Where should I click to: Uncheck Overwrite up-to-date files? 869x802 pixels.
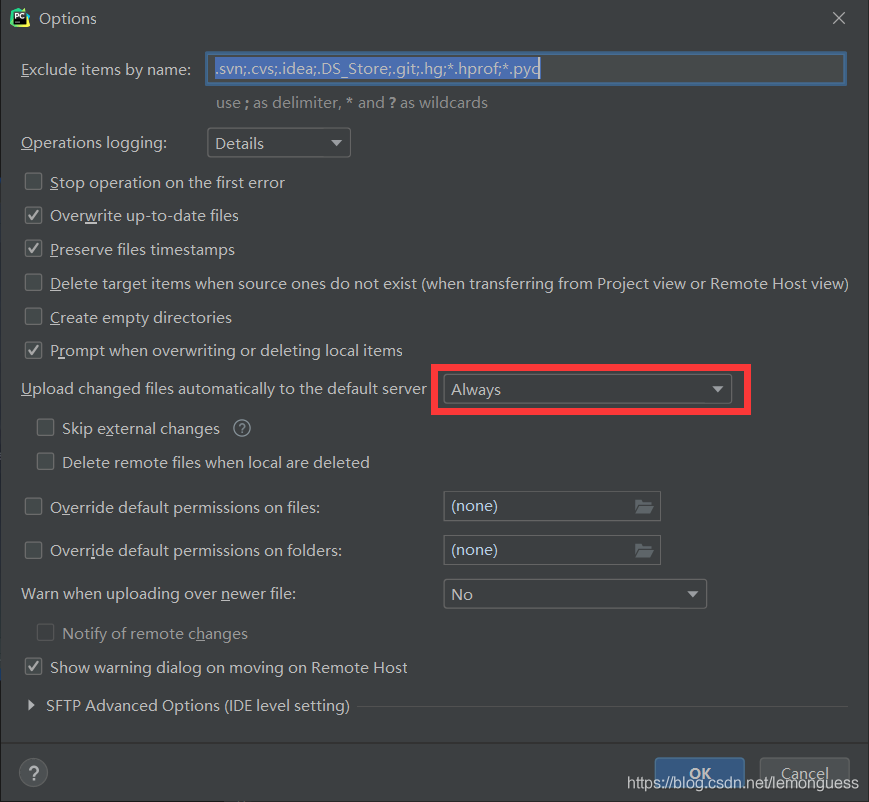click(34, 215)
